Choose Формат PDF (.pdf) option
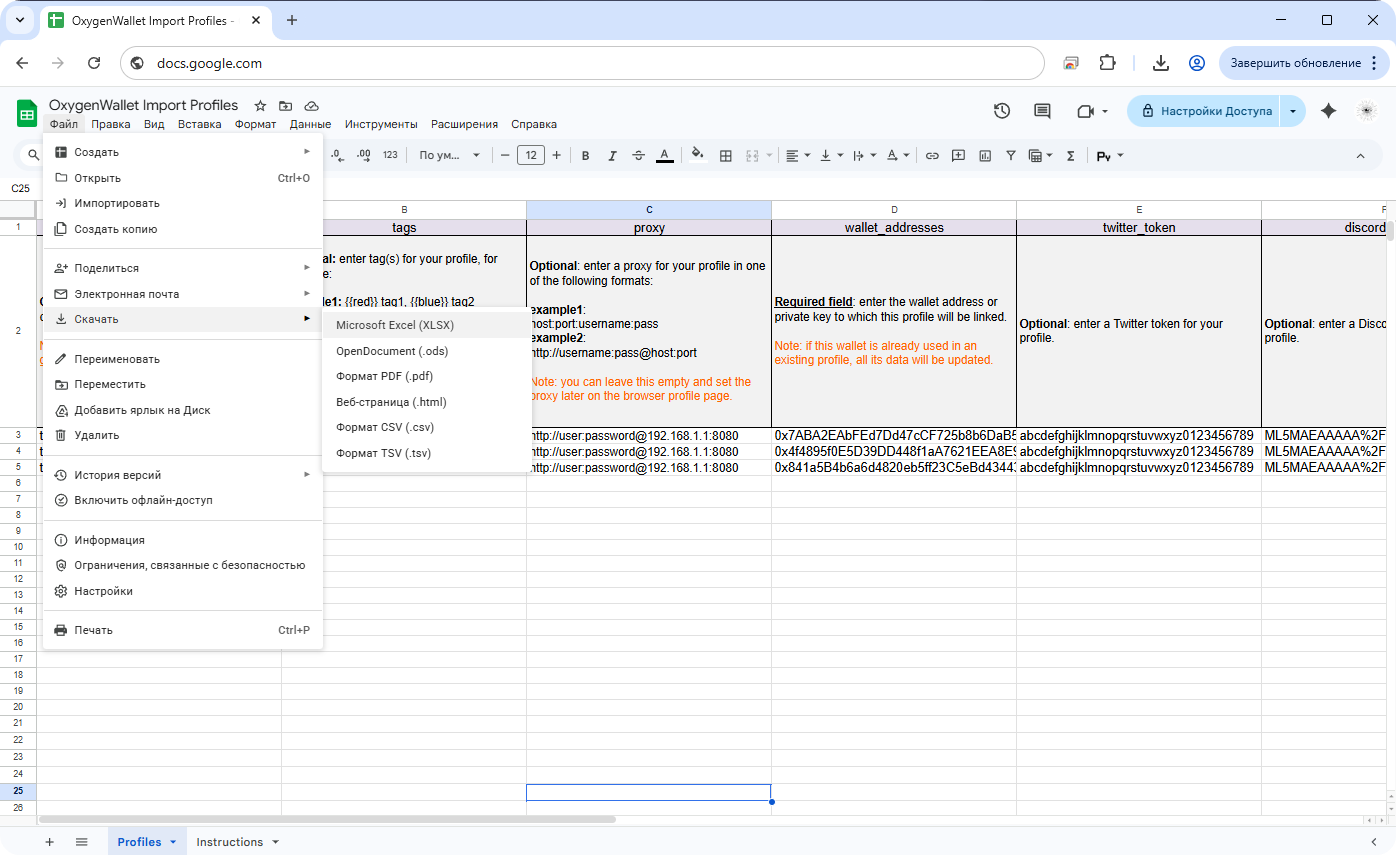This screenshot has height=855, width=1396. (426, 376)
